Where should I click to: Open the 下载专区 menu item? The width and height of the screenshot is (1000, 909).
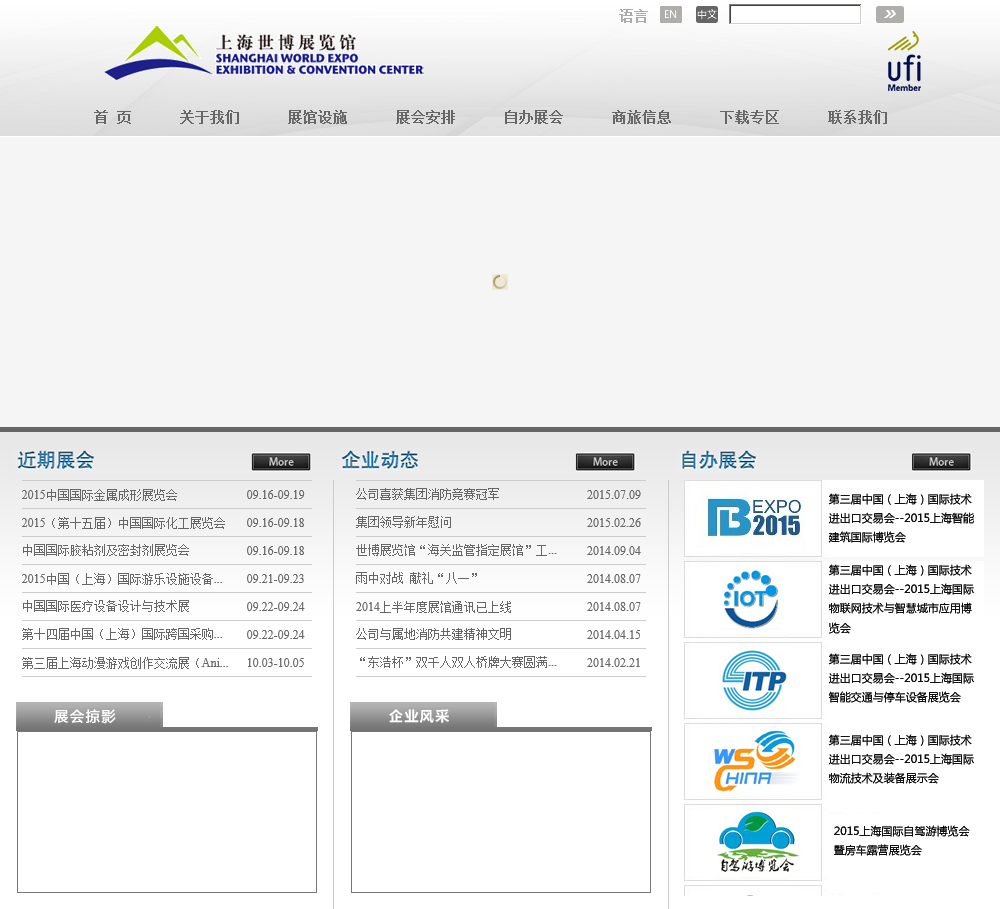point(749,117)
